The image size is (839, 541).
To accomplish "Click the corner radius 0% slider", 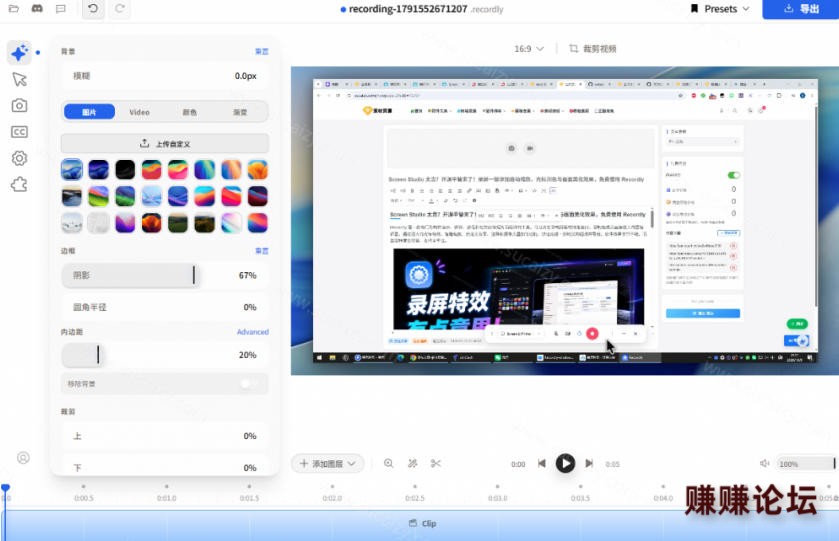I will [x=165, y=307].
